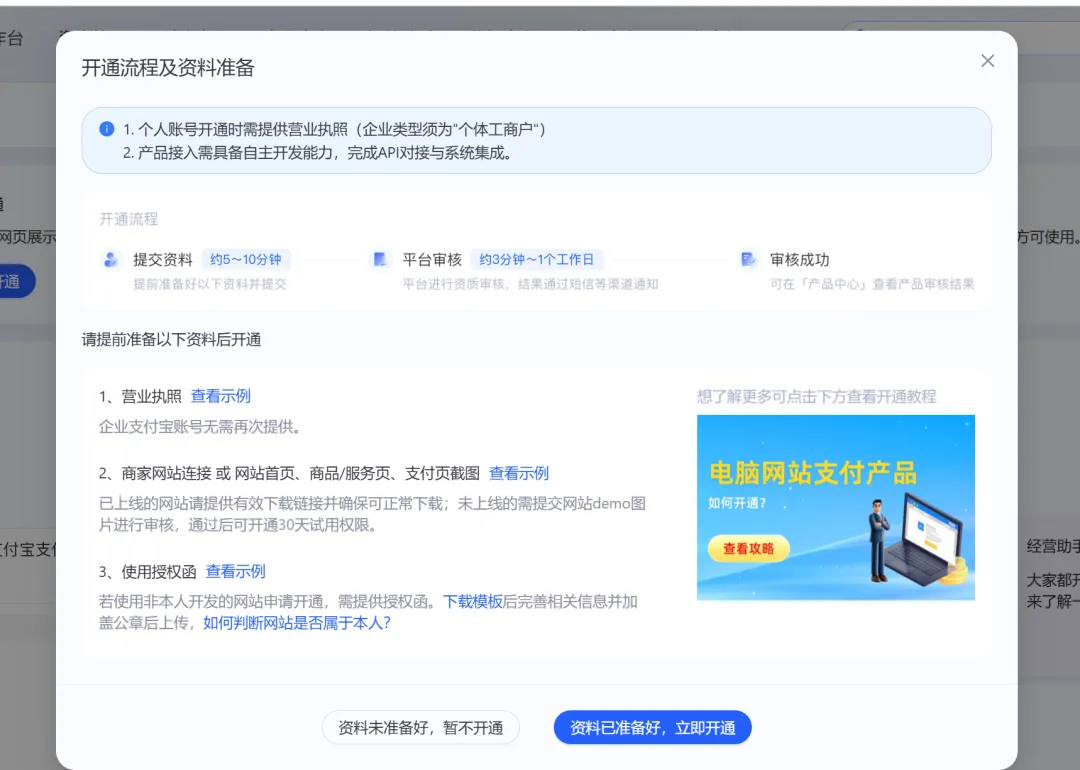This screenshot has height=770, width=1080.
Task: Click the 提交资料 step icon
Action: [x=111, y=260]
